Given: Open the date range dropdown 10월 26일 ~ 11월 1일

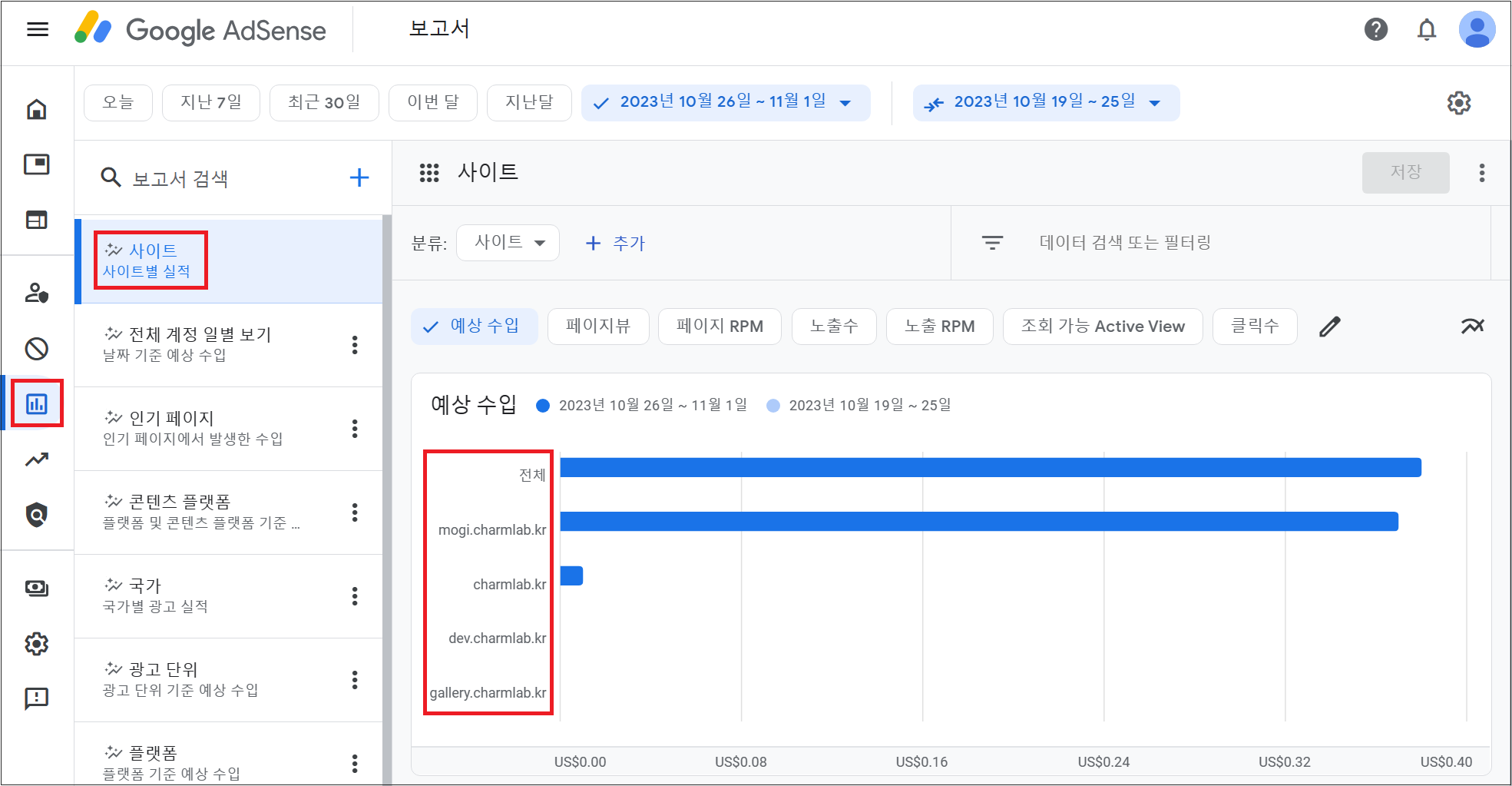Looking at the screenshot, I should coord(726,103).
